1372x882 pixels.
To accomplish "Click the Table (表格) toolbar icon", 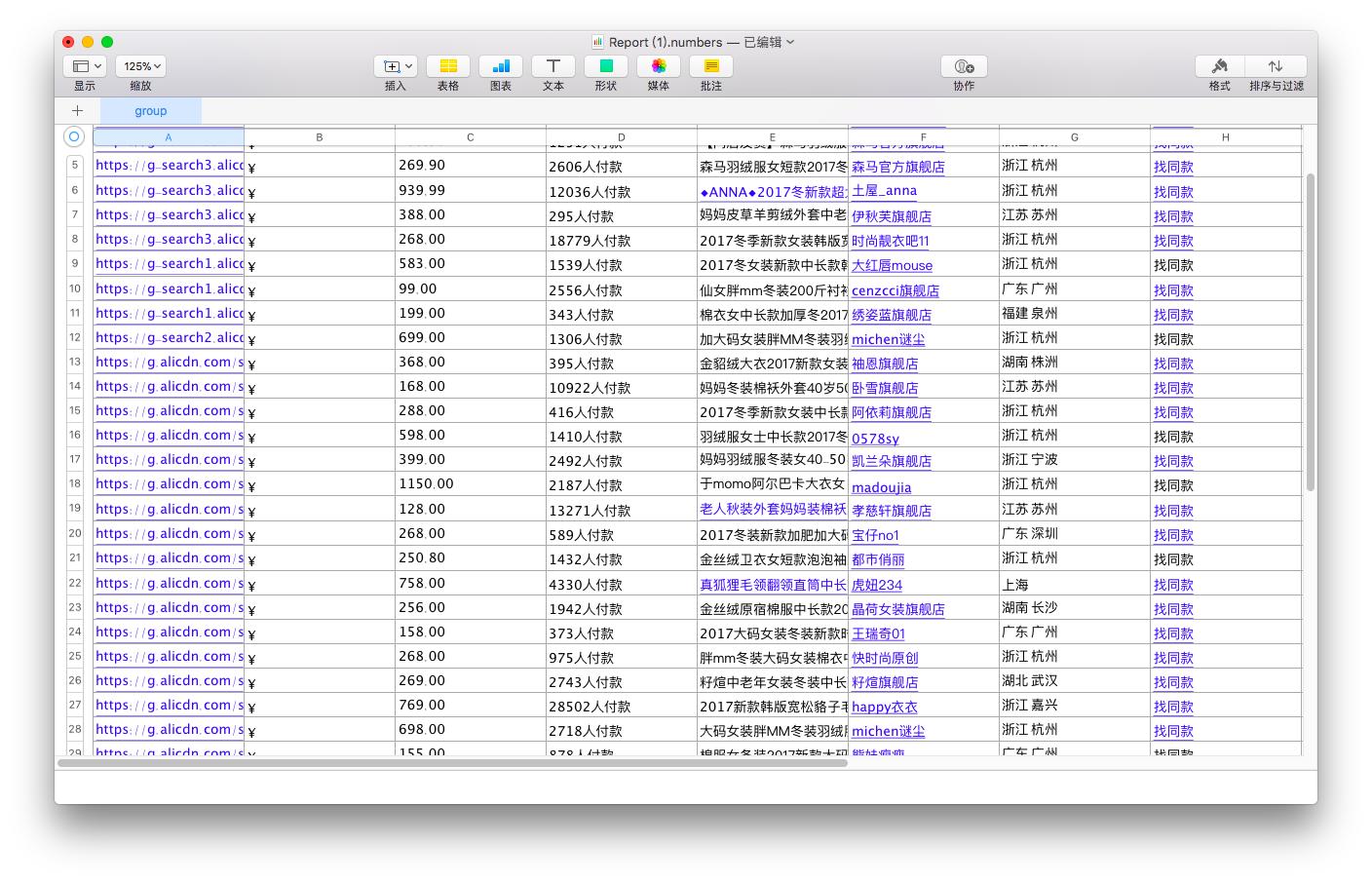I will [x=447, y=66].
